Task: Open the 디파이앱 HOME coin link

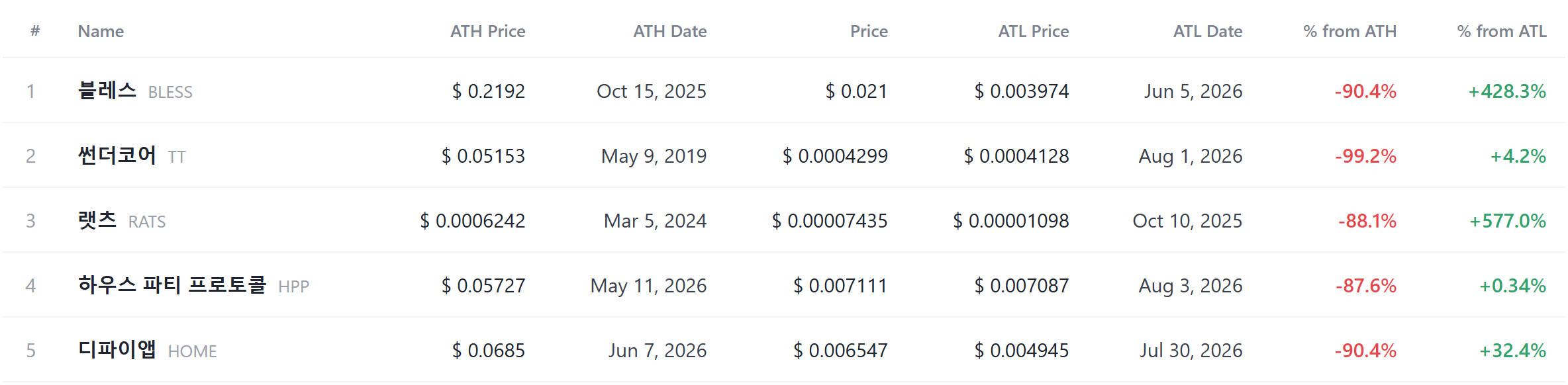Action: click(147, 350)
